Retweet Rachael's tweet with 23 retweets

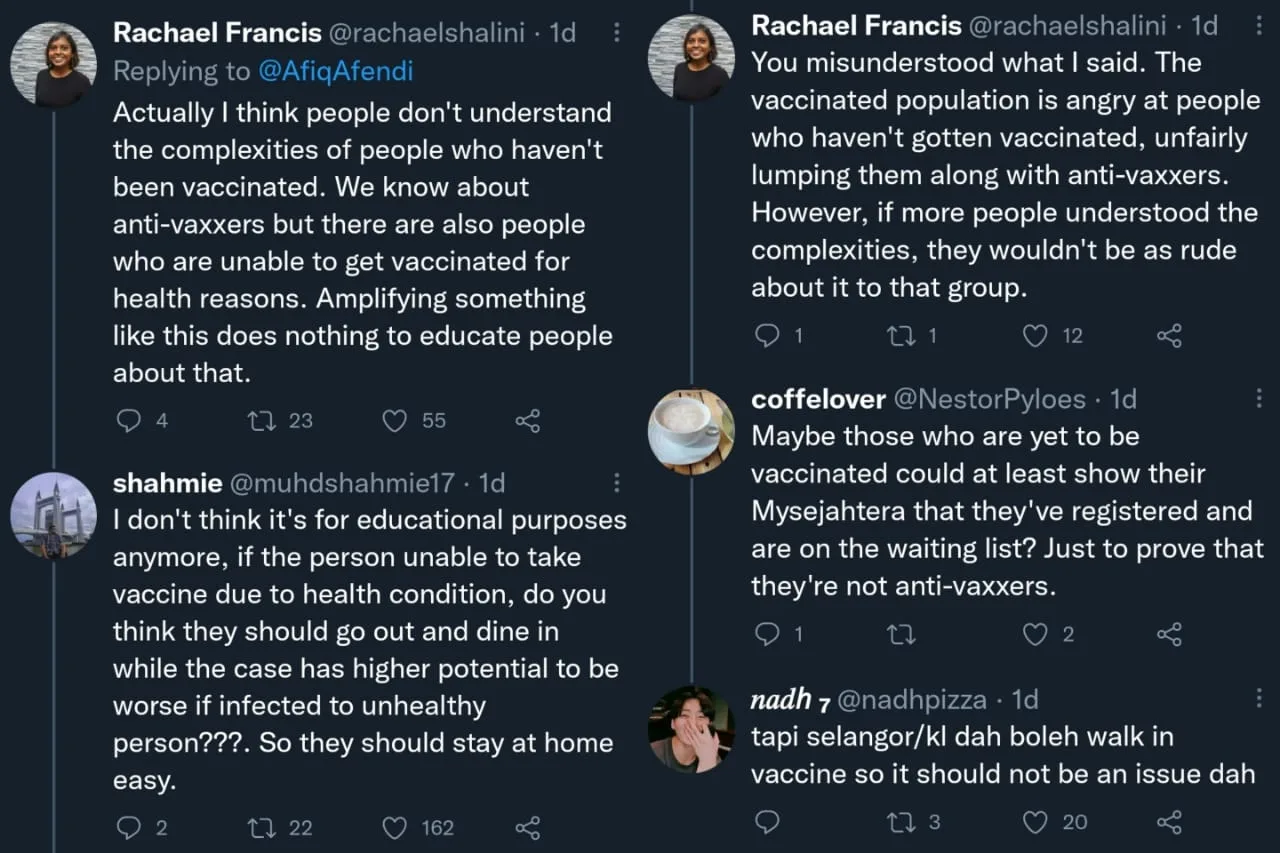[x=261, y=421]
